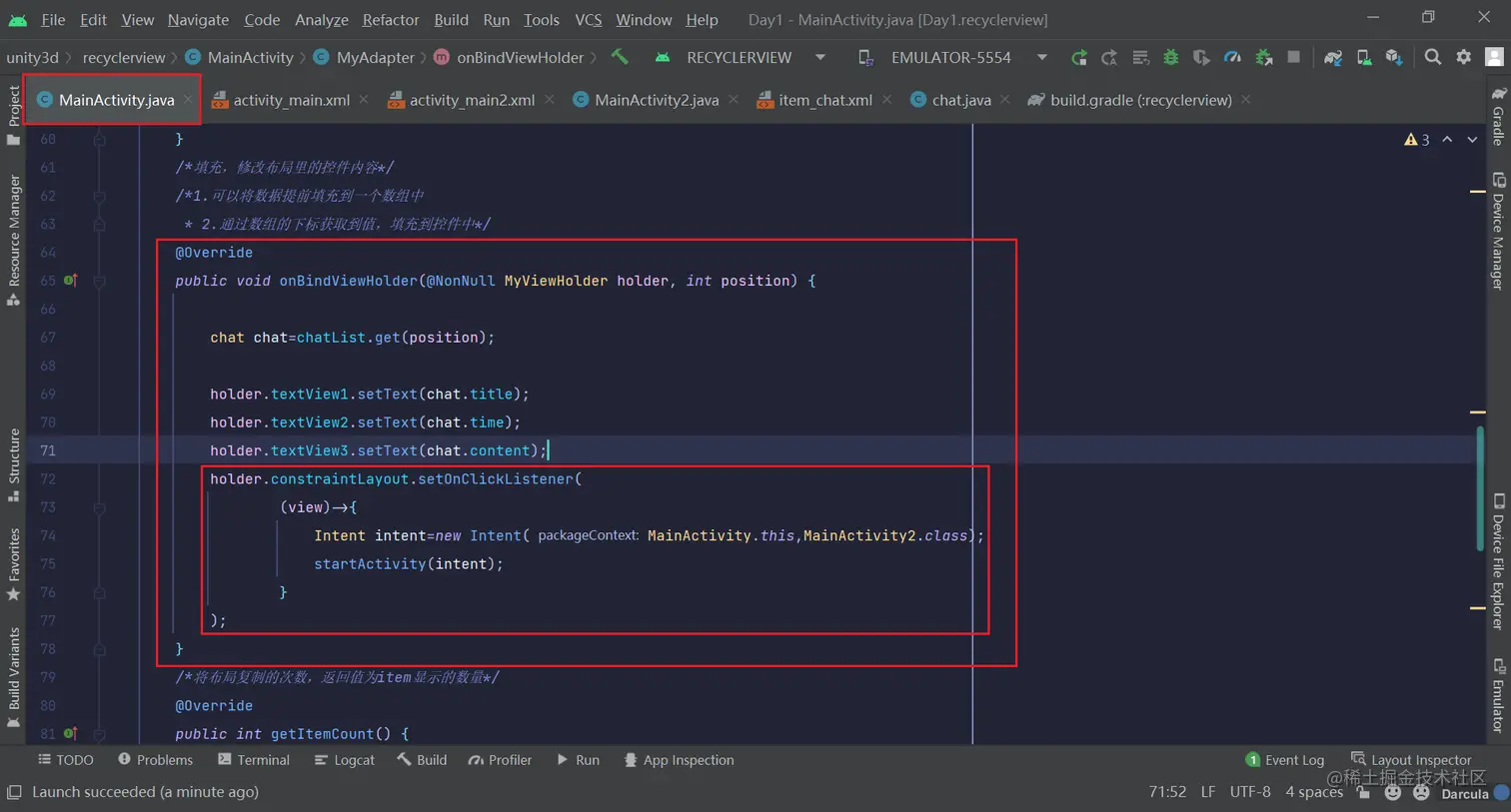This screenshot has height=812, width=1511.
Task: Open the Profile app gauge icon
Action: point(1232,58)
